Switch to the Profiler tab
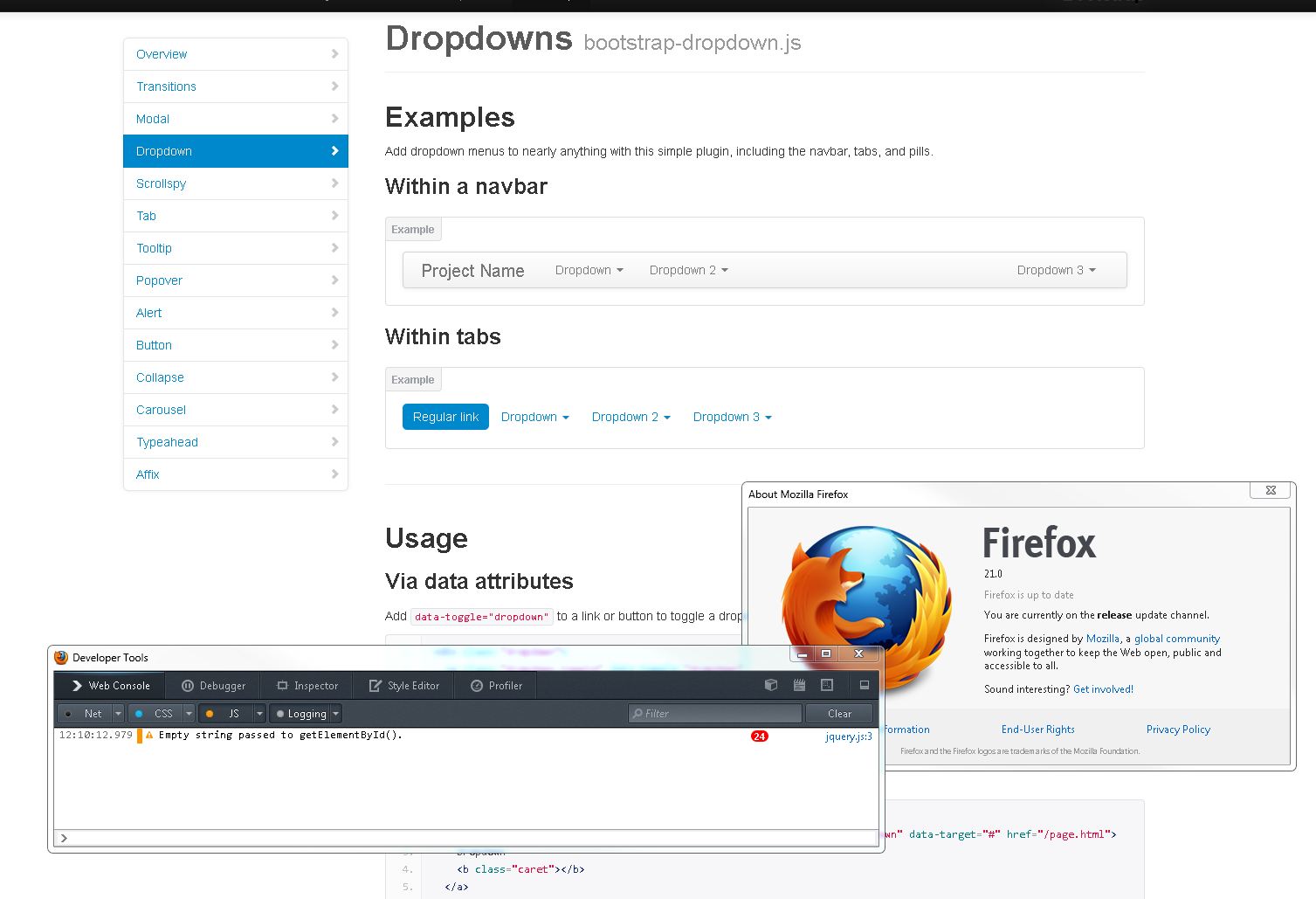The image size is (1316, 899). pos(497,686)
